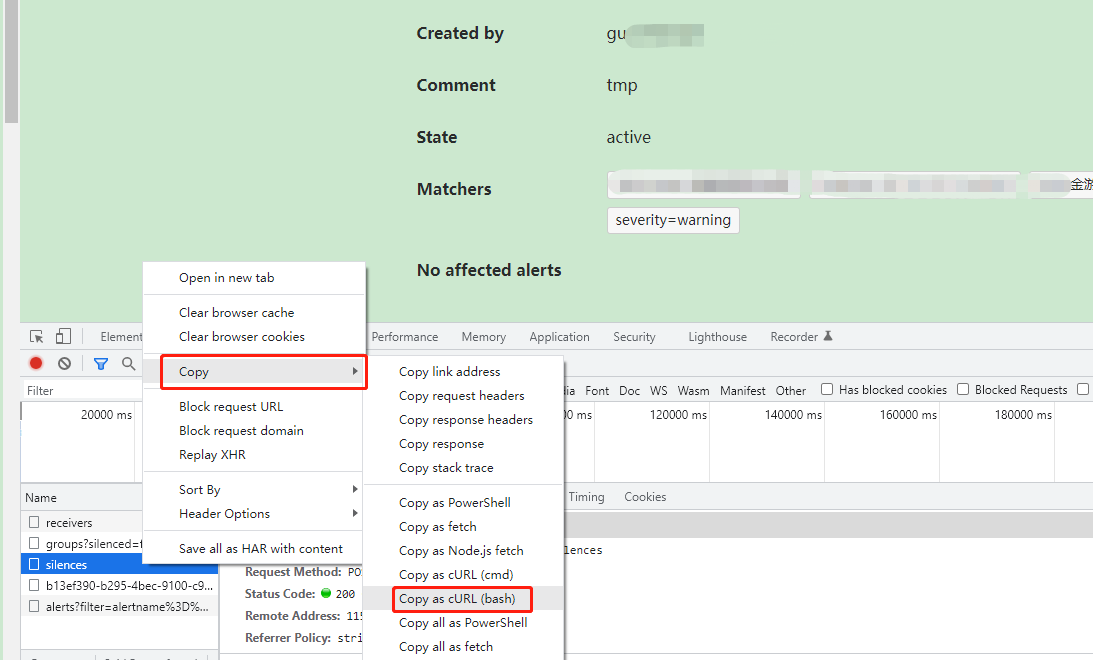1093x660 pixels.
Task: Open the Copy submenu
Action: tap(264, 372)
